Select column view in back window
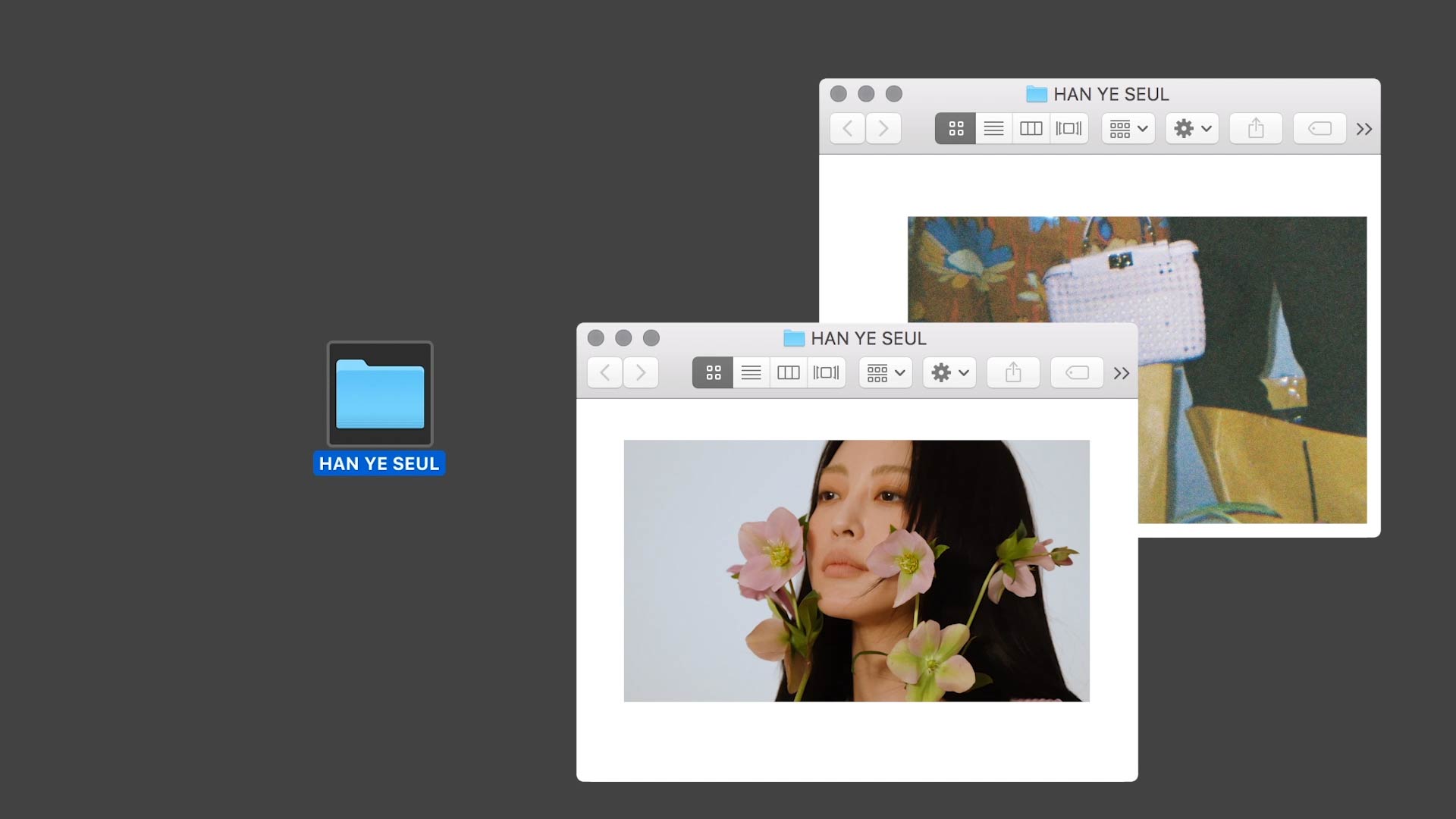The width and height of the screenshot is (1456, 819). (x=1031, y=128)
